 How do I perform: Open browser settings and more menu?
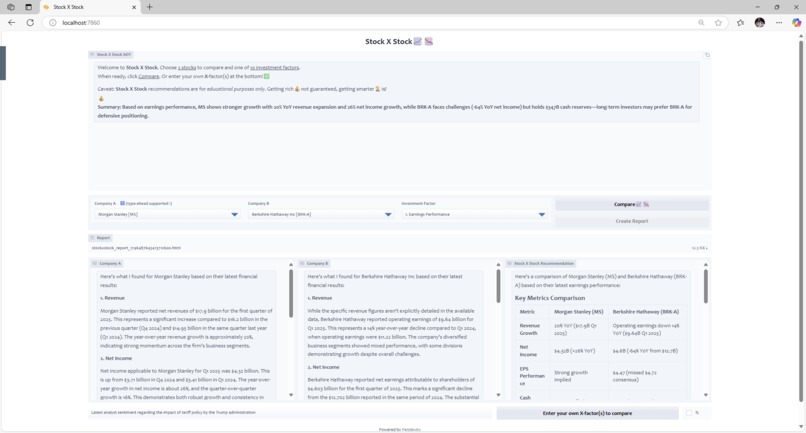point(779,23)
